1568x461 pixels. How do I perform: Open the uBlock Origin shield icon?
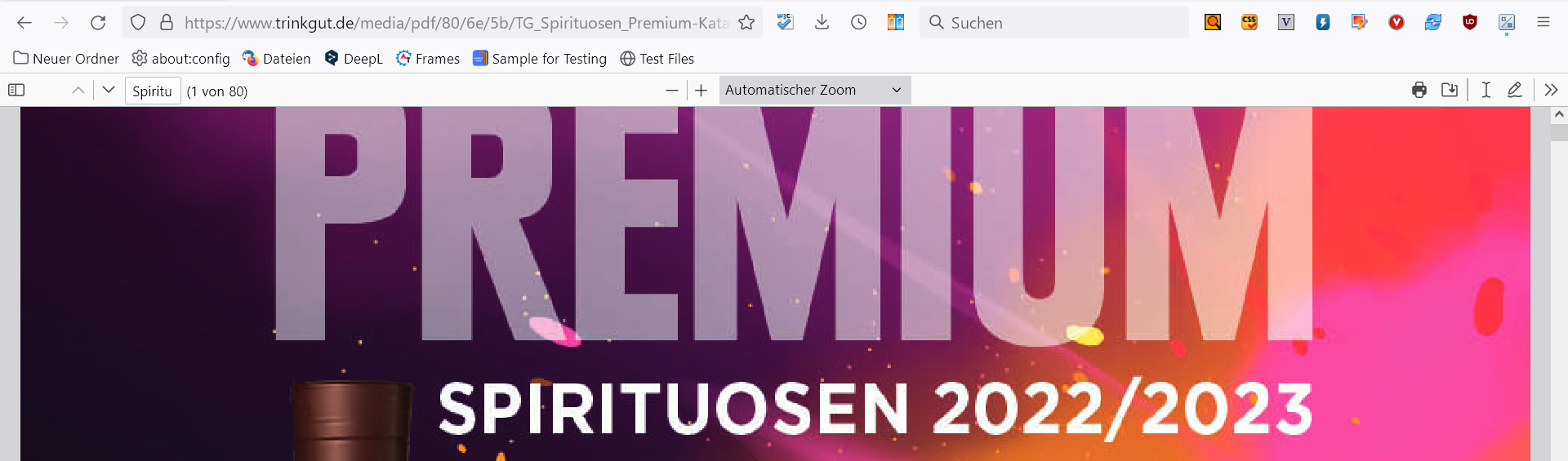tap(1470, 23)
